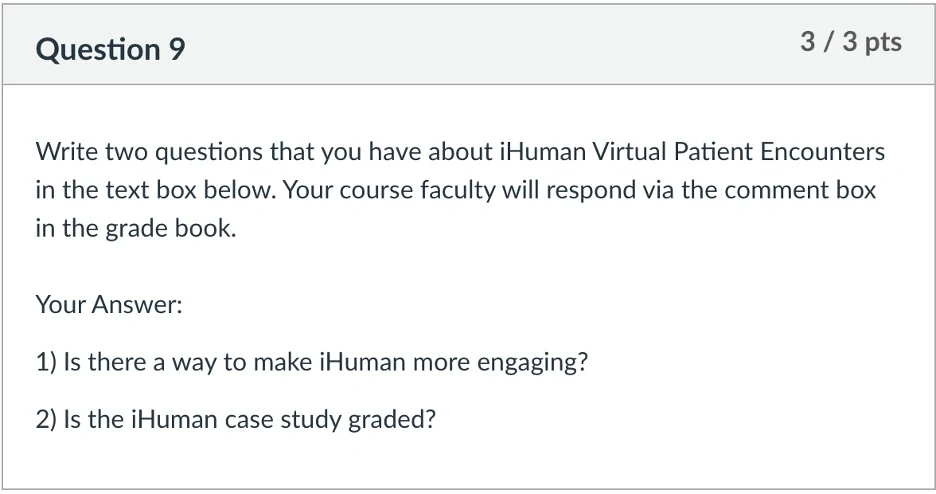
Task: Click answer 1 about making iHuman engaging
Action: [x=312, y=362]
